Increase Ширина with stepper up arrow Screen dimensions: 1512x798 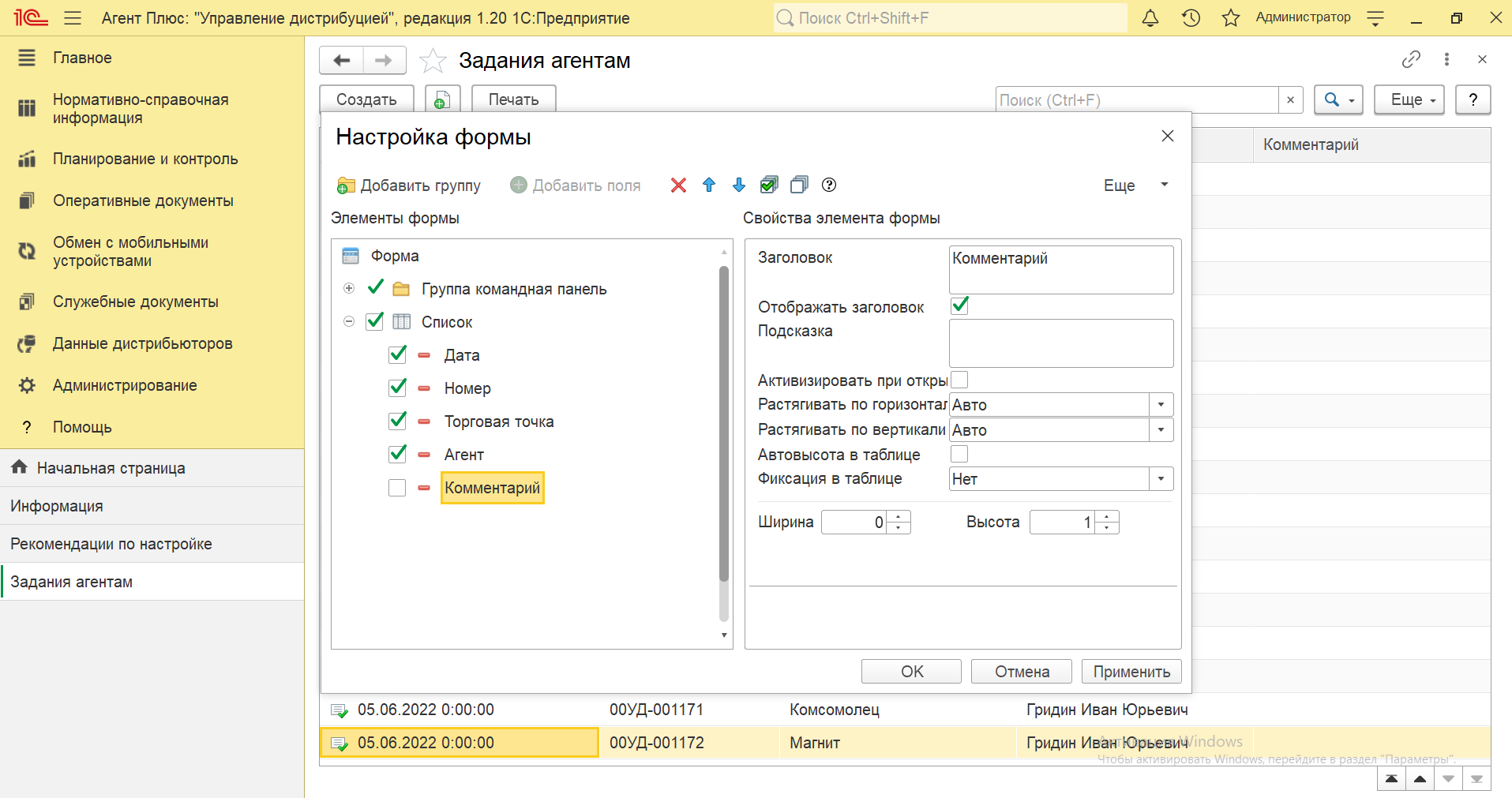click(x=899, y=517)
